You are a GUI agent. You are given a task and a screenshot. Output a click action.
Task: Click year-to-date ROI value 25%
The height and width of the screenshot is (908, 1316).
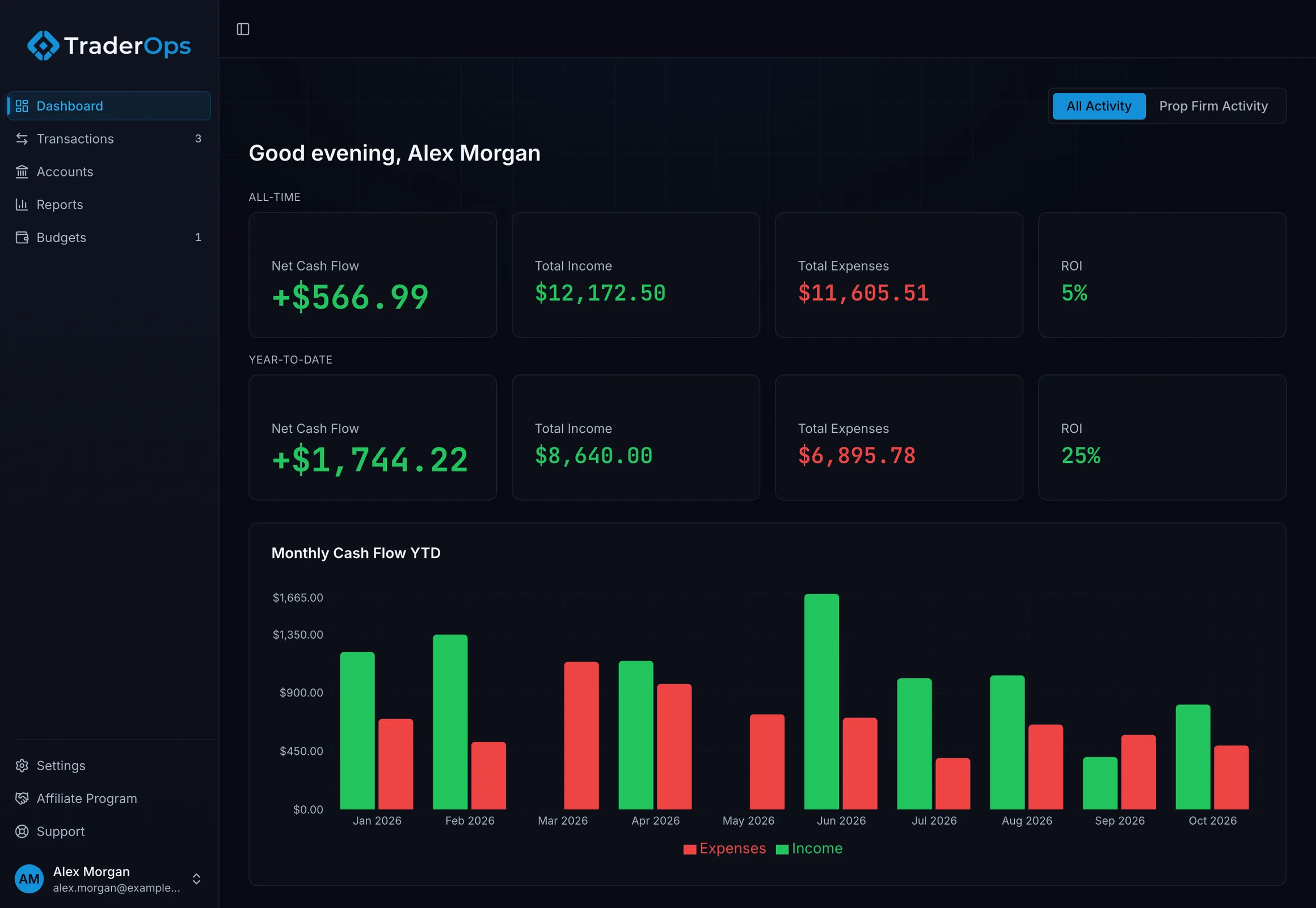(x=1081, y=457)
